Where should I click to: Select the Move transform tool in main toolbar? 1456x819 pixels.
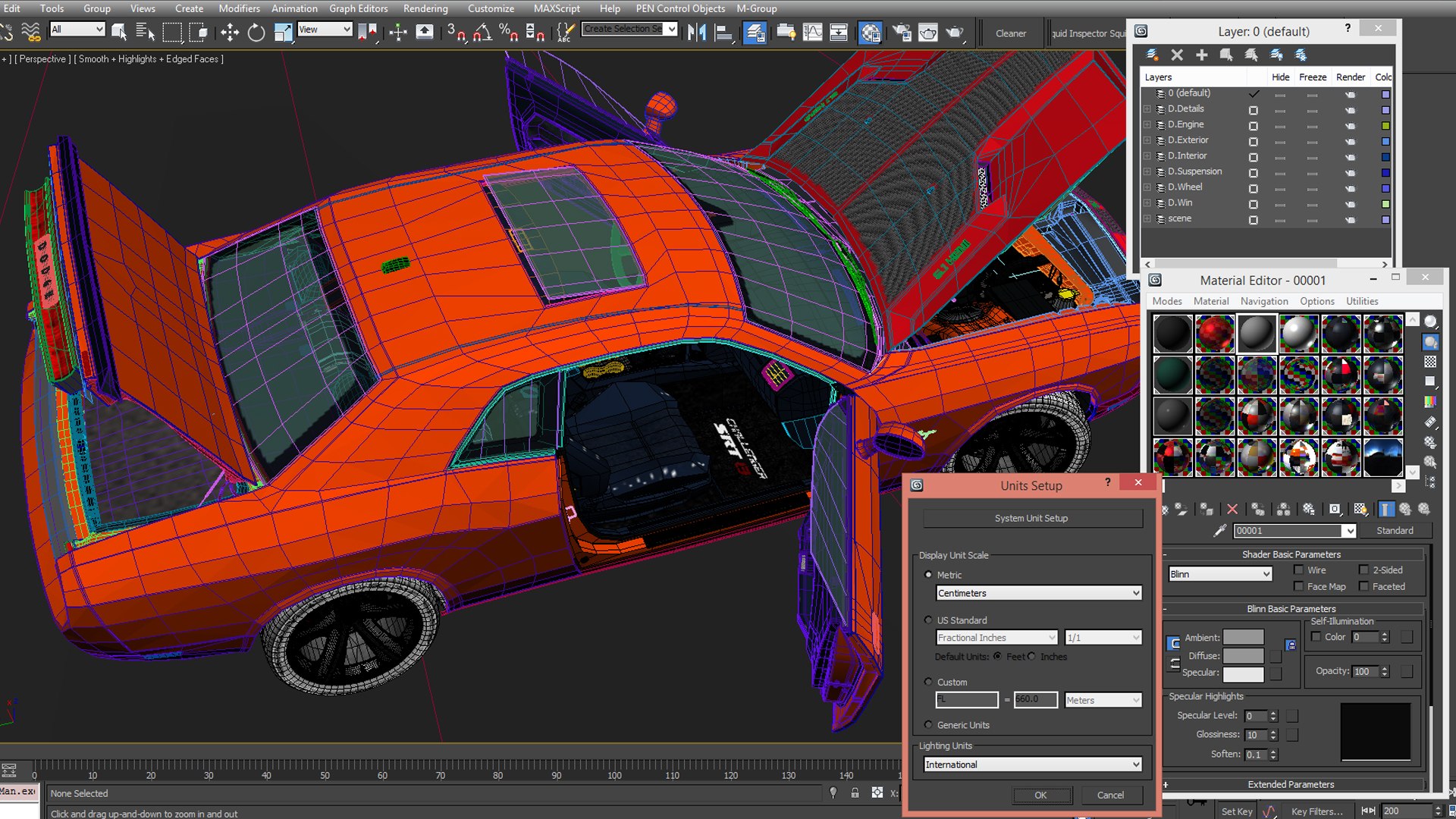coord(230,33)
